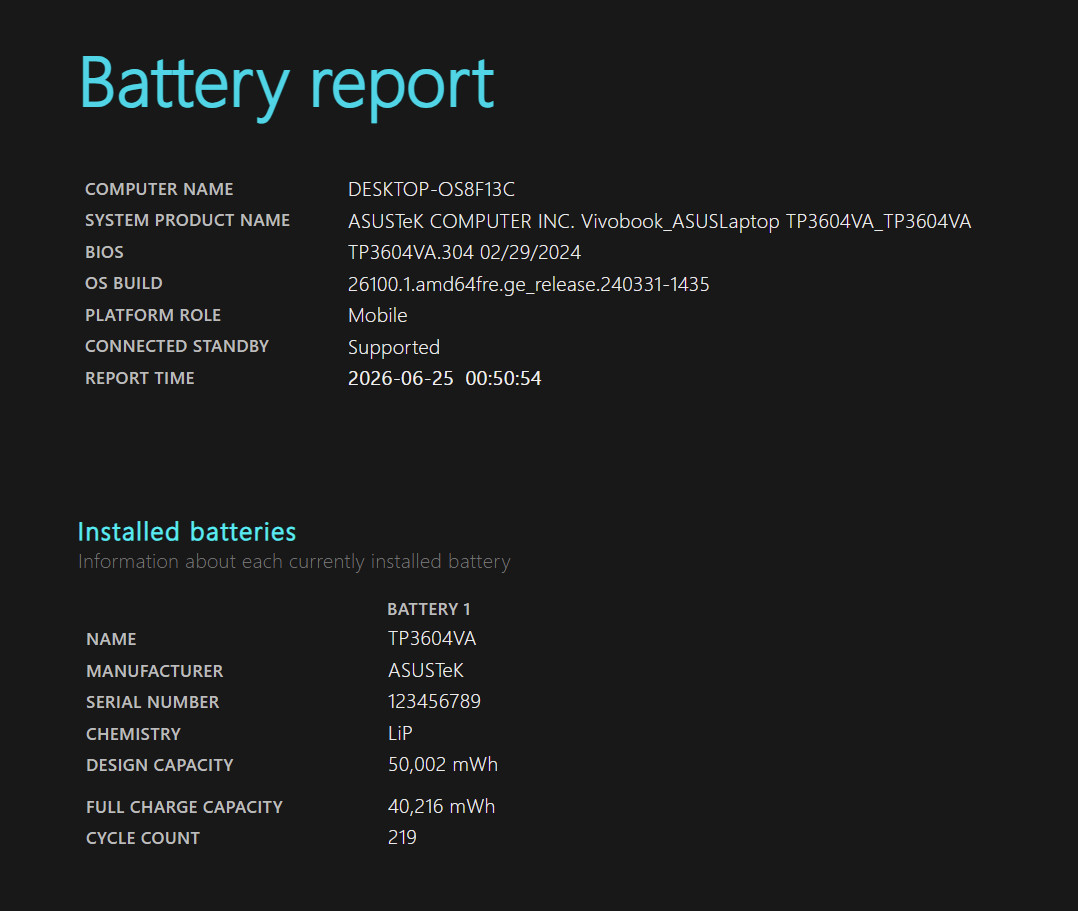The width and height of the screenshot is (1078, 911).
Task: Click the 'Installed batteries' section heading
Action: pyautogui.click(x=186, y=531)
